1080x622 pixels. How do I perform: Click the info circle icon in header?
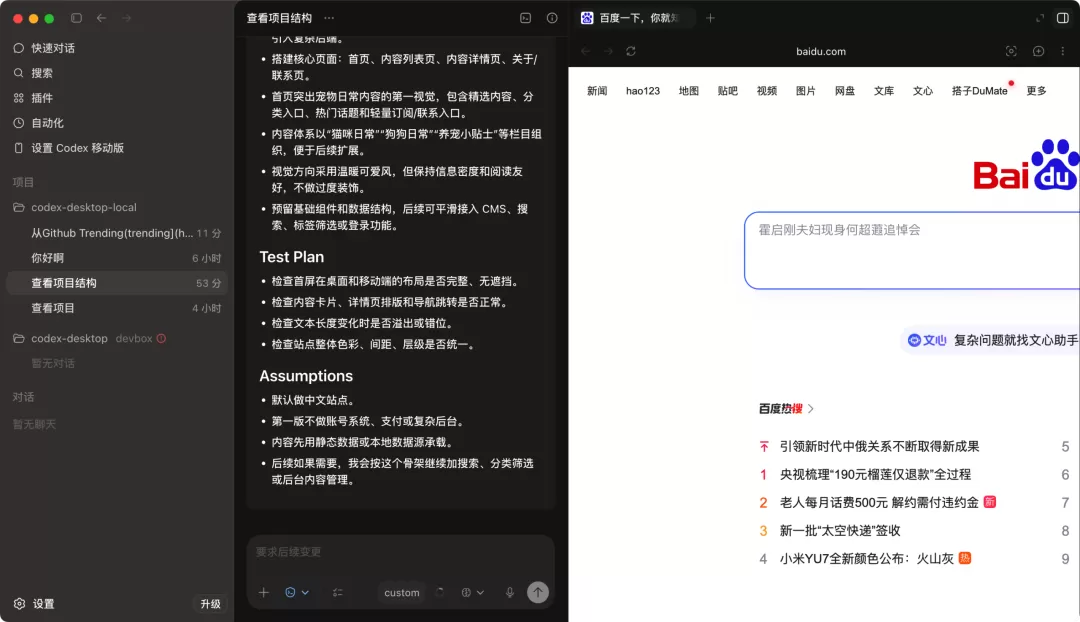point(552,18)
